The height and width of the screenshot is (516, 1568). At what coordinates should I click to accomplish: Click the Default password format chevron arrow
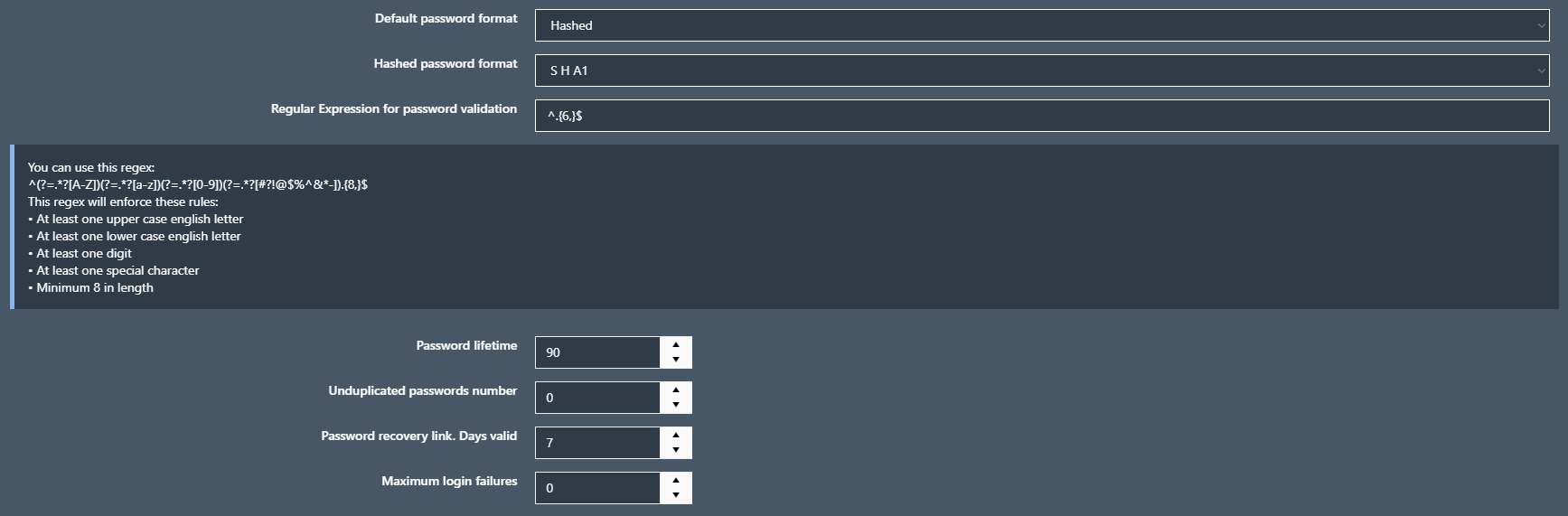tap(1541, 25)
